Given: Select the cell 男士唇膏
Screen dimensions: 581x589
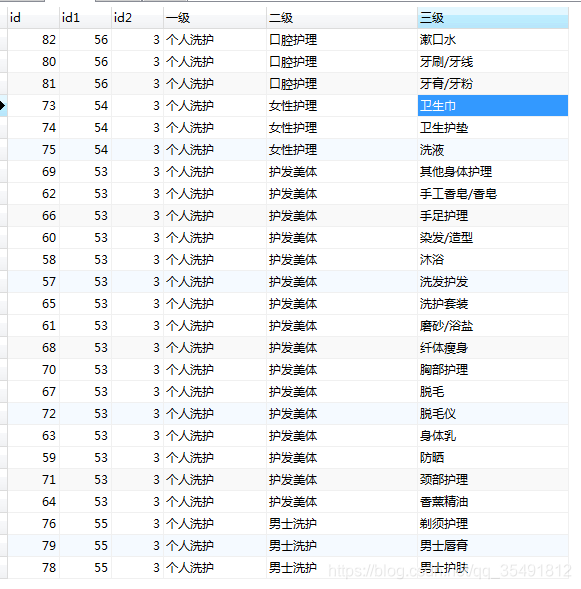Looking at the screenshot, I should (493, 545).
